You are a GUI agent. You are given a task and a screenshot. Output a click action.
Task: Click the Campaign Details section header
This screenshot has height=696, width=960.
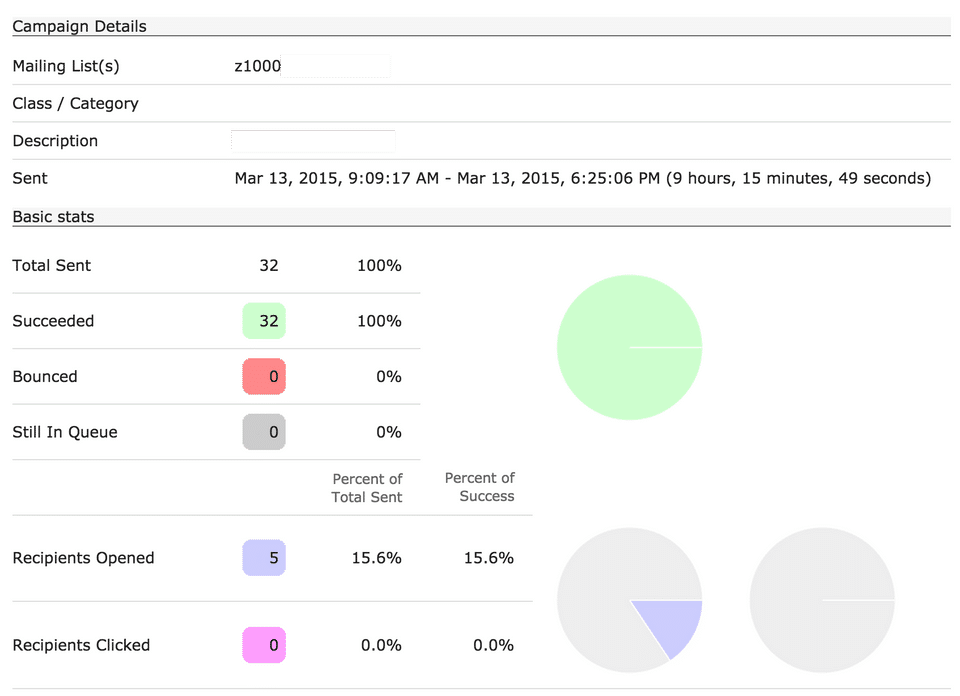pos(79,27)
